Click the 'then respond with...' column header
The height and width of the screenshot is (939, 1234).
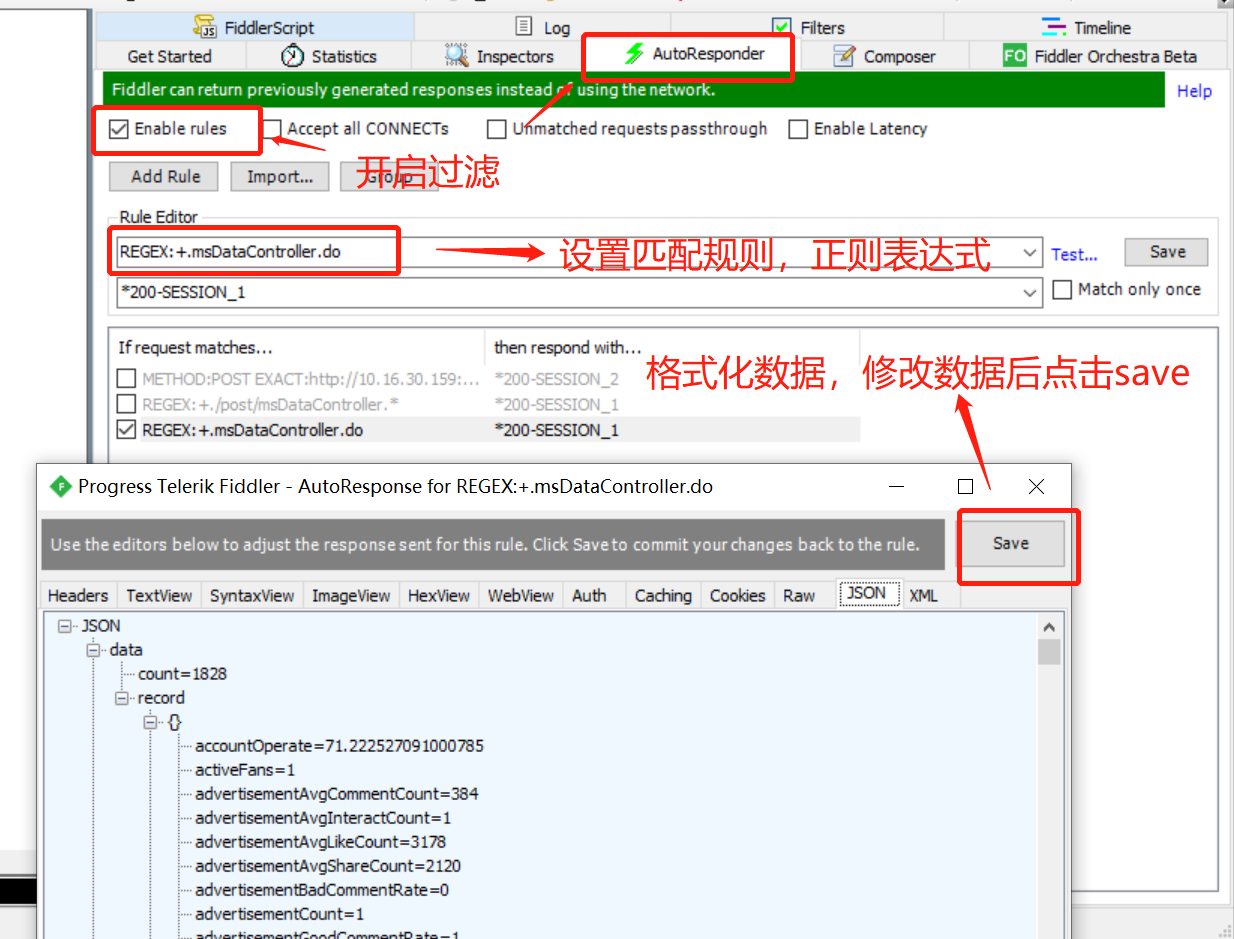point(568,347)
